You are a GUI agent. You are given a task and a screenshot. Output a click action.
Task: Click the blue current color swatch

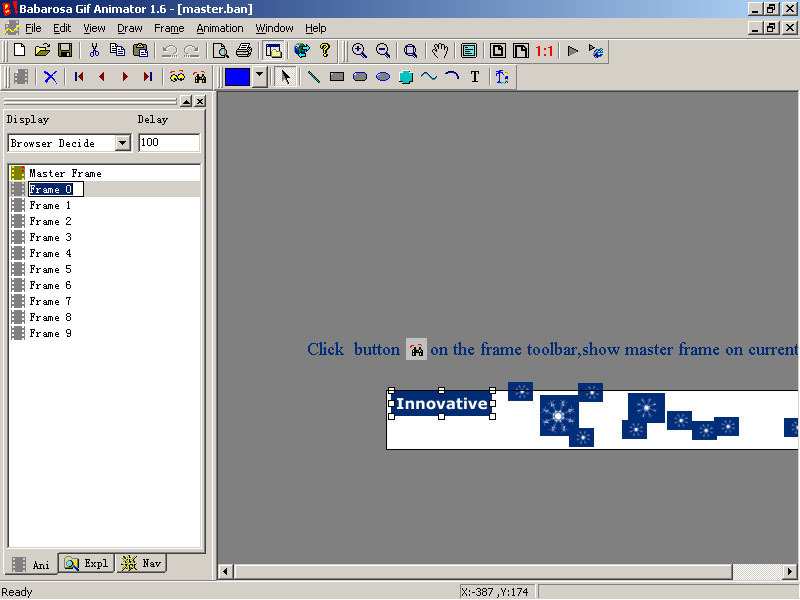[237, 77]
